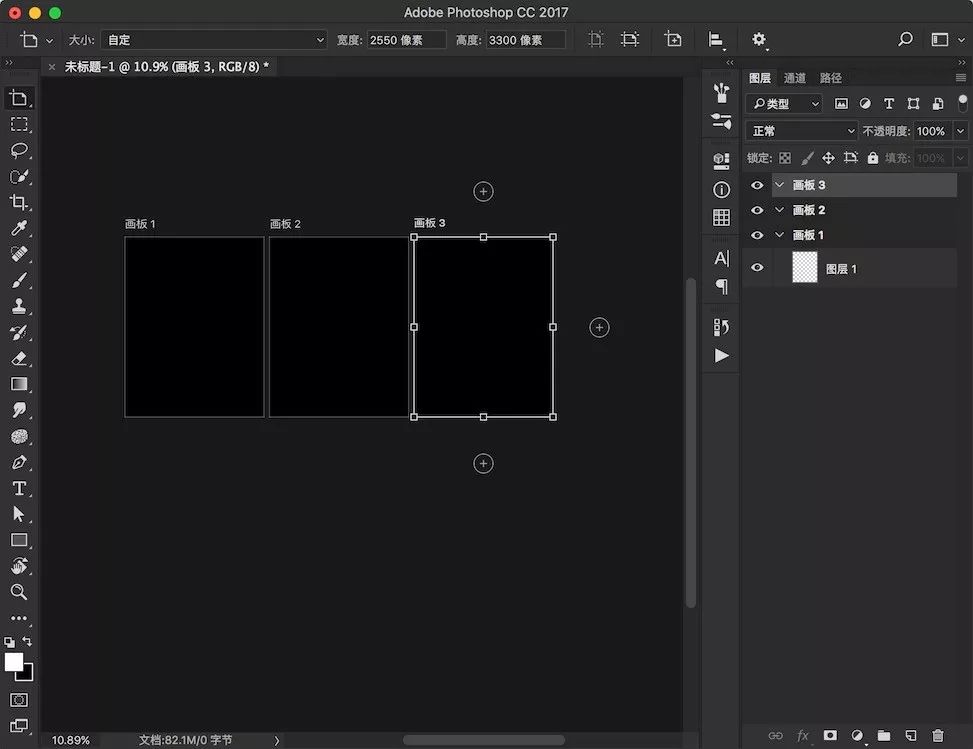
Task: Toggle visibility of 画板 2
Action: (756, 210)
